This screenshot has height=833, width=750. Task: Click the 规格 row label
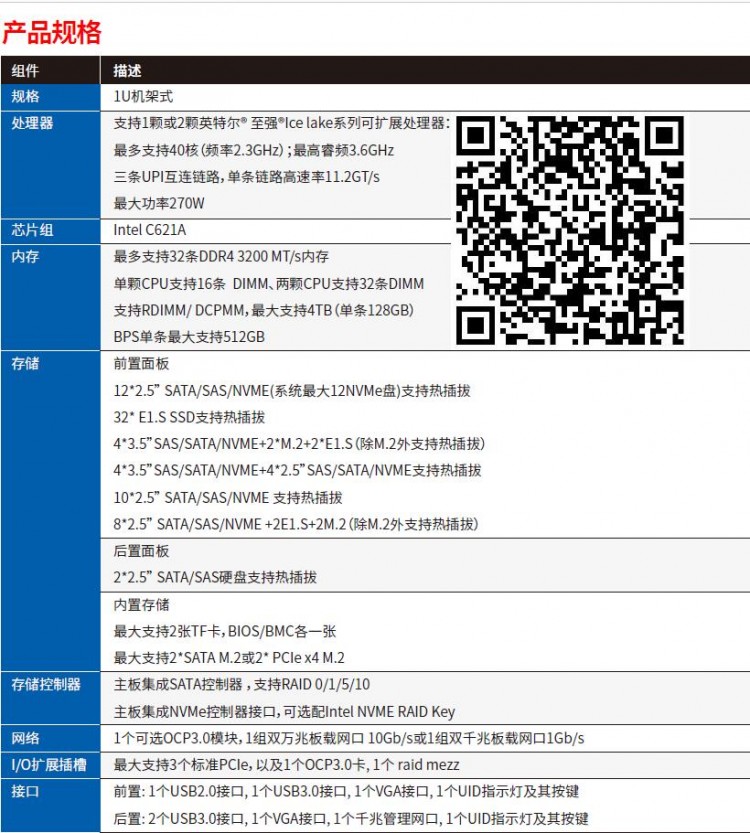tap(25, 97)
